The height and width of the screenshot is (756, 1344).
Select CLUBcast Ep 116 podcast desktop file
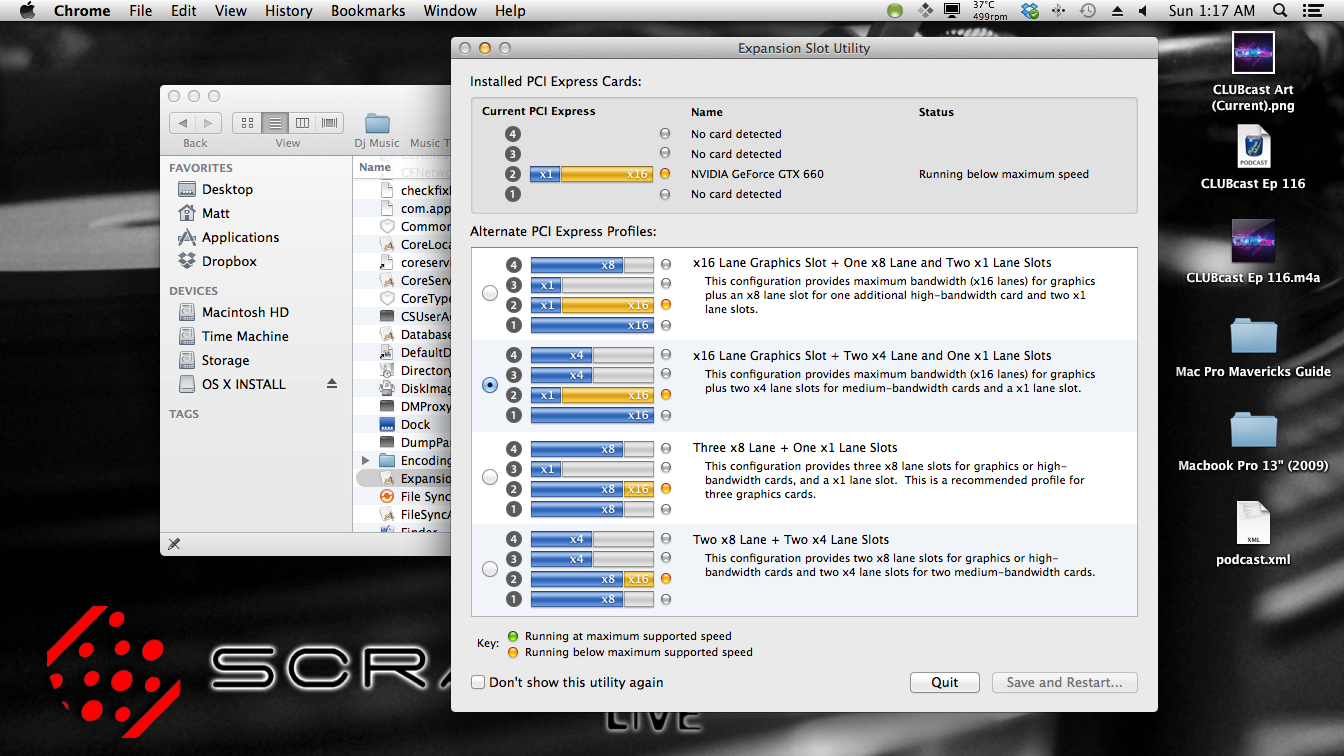[x=1253, y=158]
